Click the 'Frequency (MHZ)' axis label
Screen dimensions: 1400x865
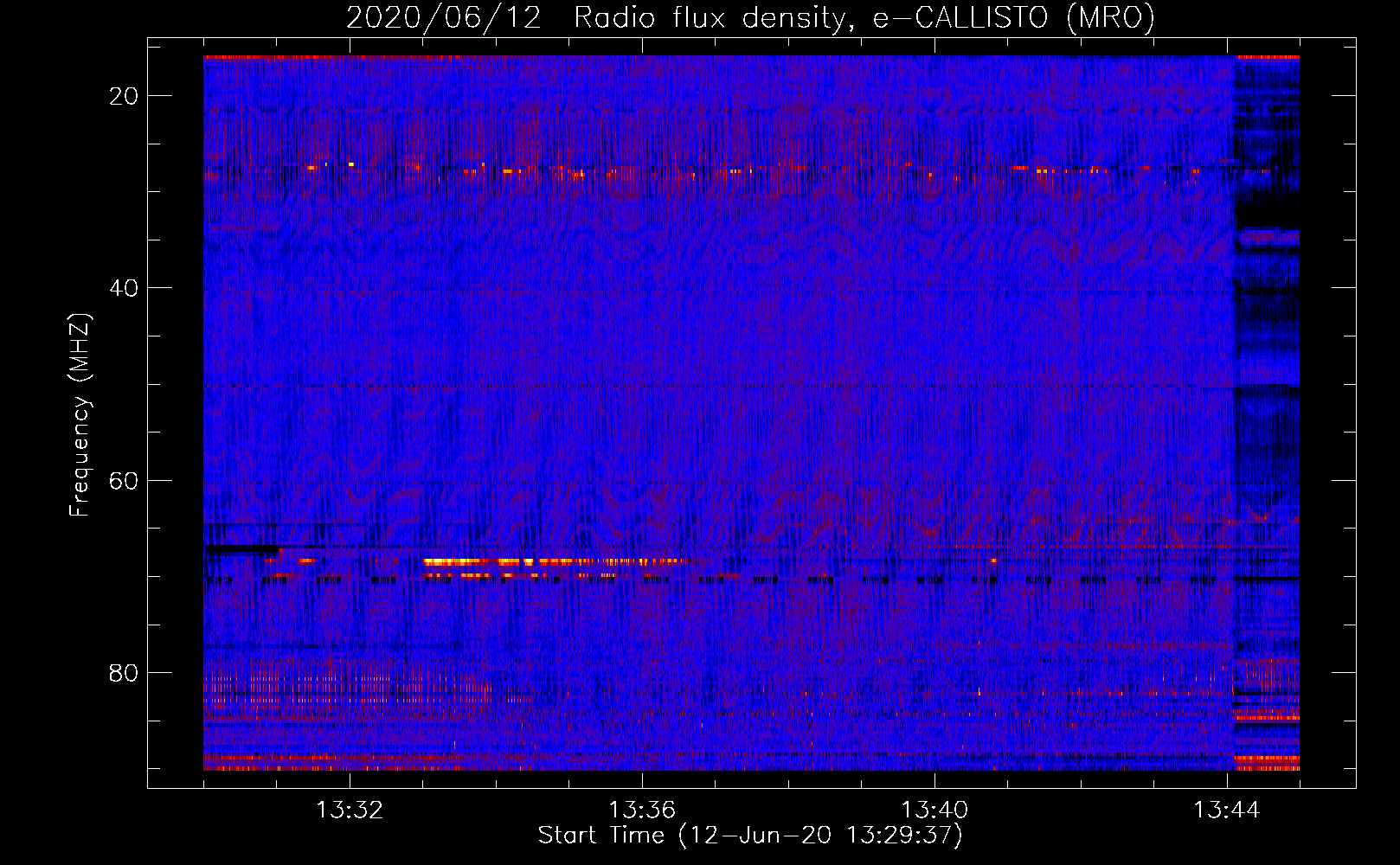tap(80, 415)
